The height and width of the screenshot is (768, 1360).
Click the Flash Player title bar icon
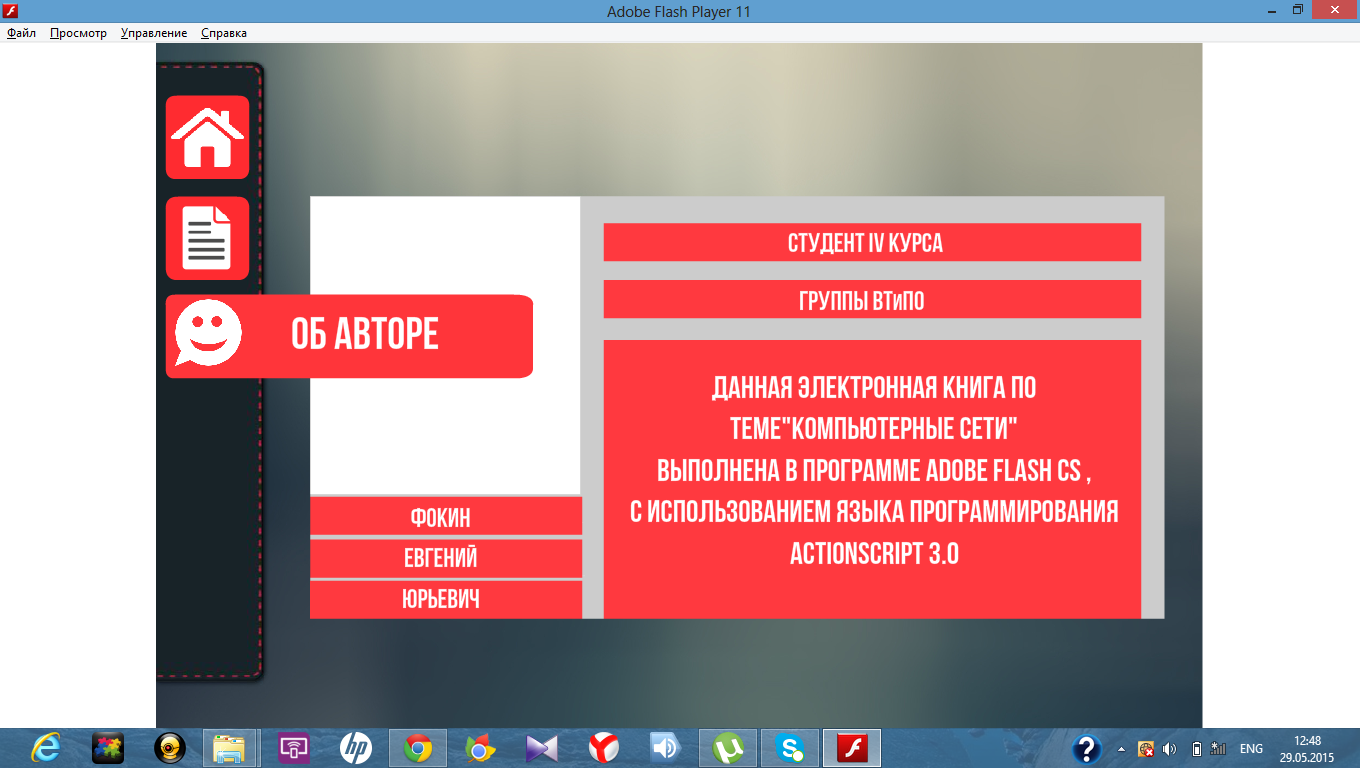pos(12,11)
